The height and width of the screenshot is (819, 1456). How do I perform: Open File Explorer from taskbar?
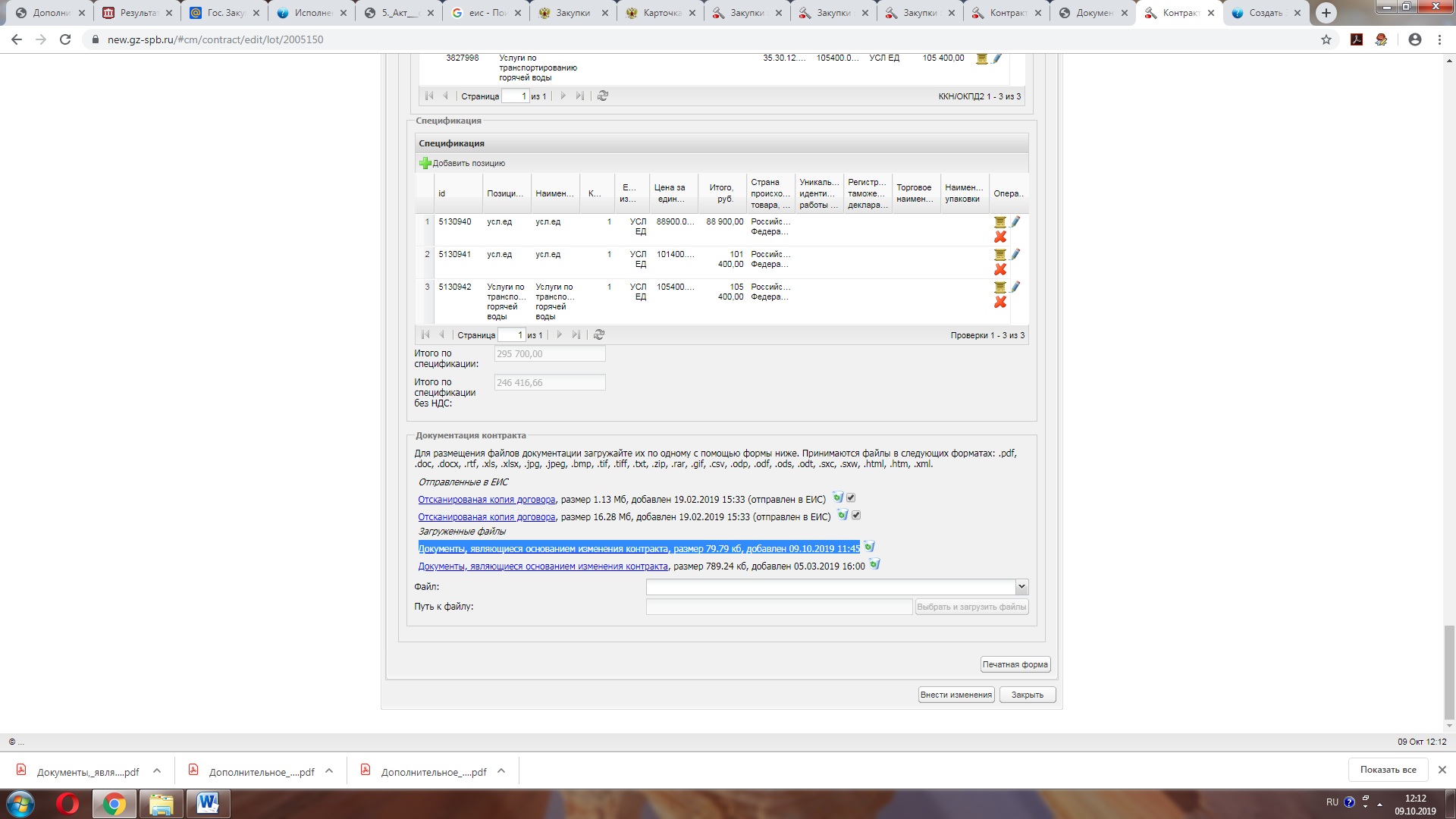161,804
